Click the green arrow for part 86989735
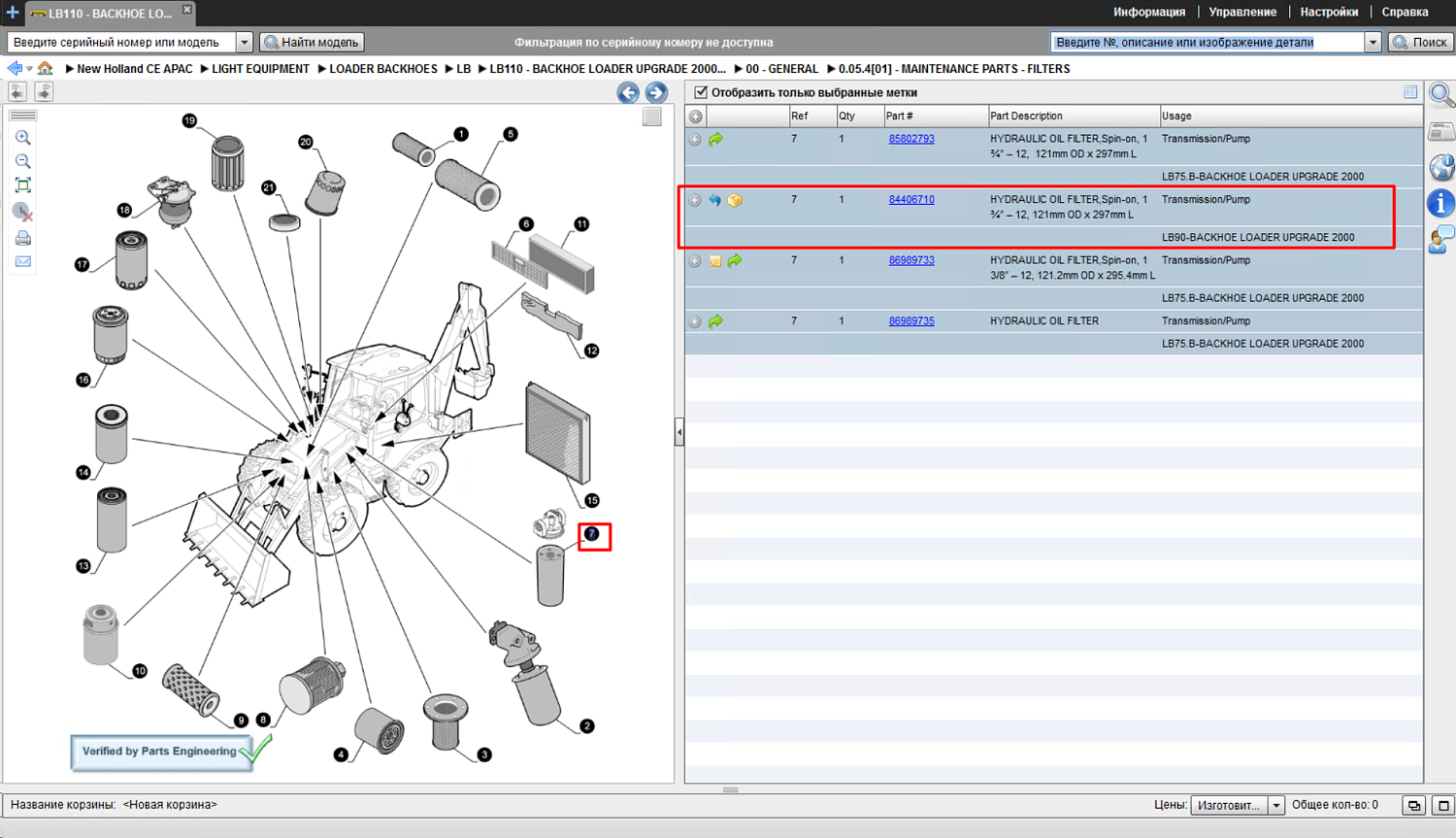This screenshot has width=1456, height=838. (x=715, y=321)
